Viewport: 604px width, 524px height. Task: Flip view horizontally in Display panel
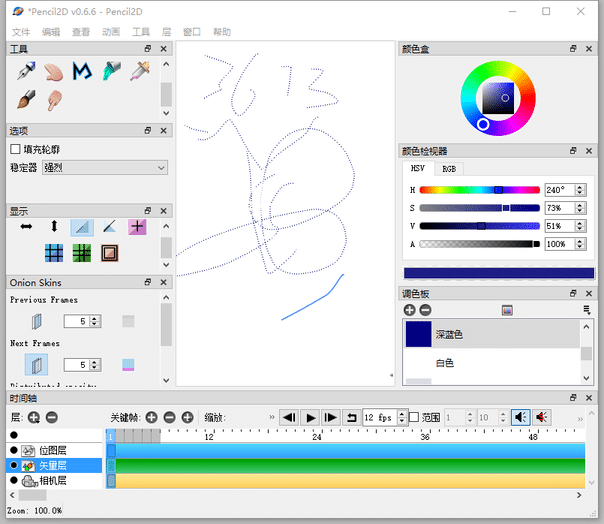coord(26,227)
